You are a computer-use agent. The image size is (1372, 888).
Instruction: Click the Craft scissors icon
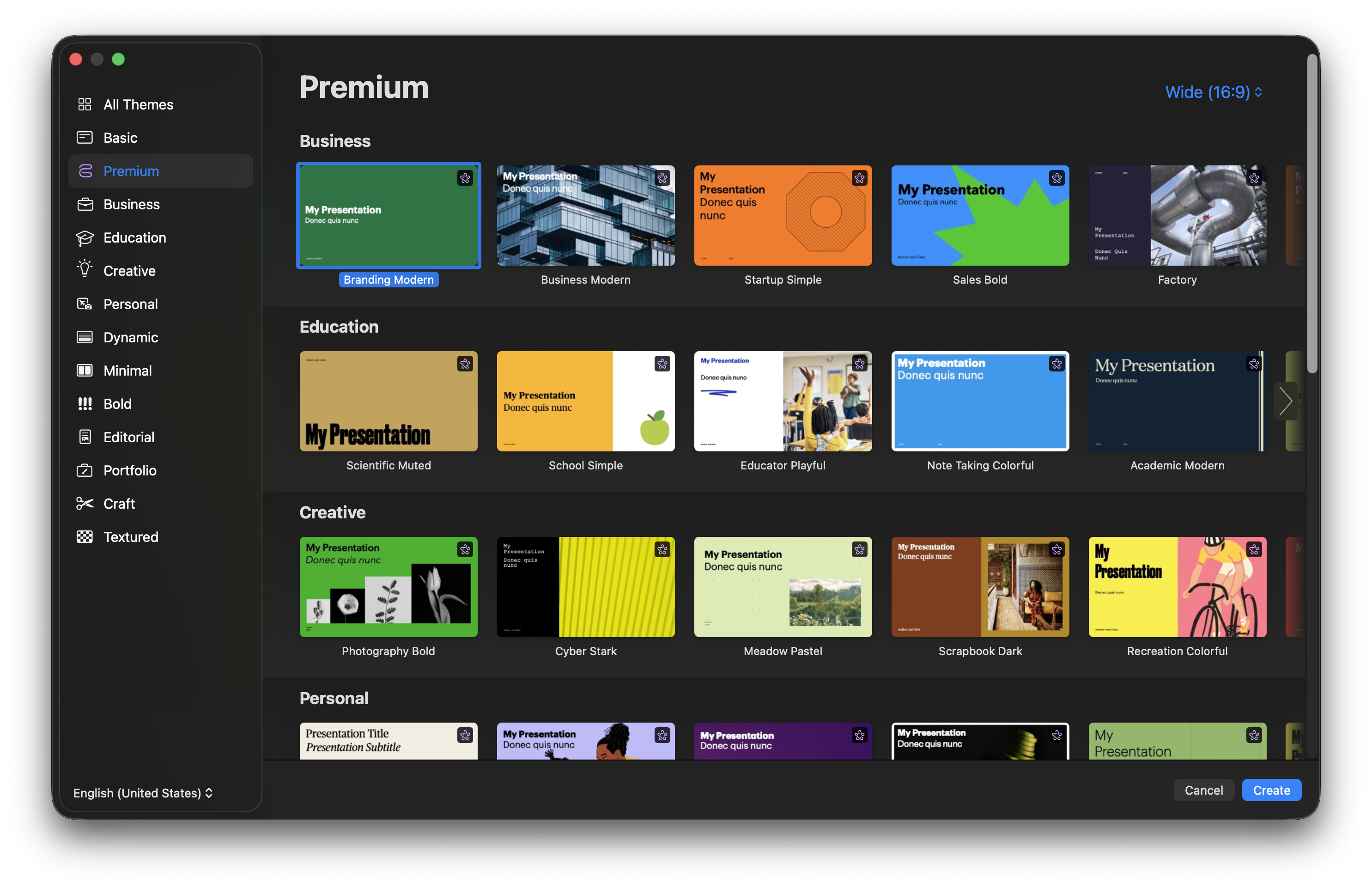(x=85, y=504)
